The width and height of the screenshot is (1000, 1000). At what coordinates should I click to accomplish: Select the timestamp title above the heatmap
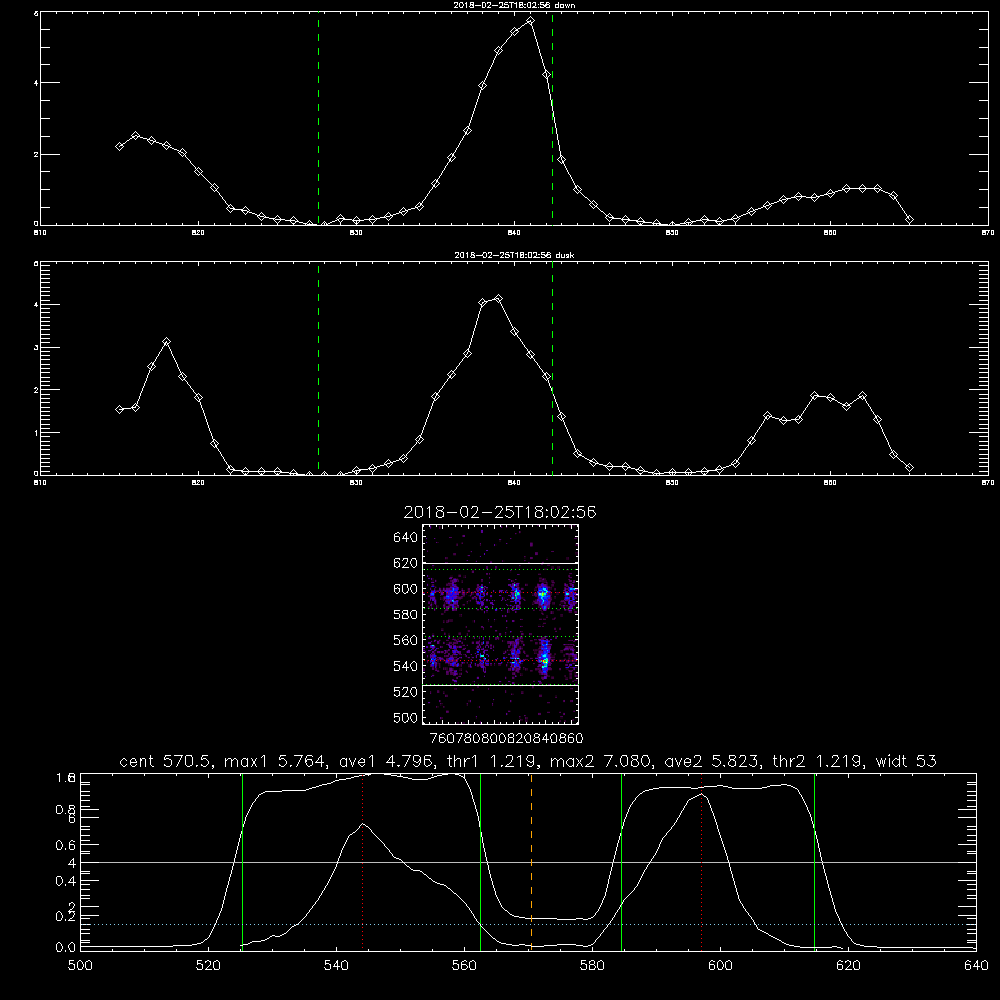pos(500,512)
